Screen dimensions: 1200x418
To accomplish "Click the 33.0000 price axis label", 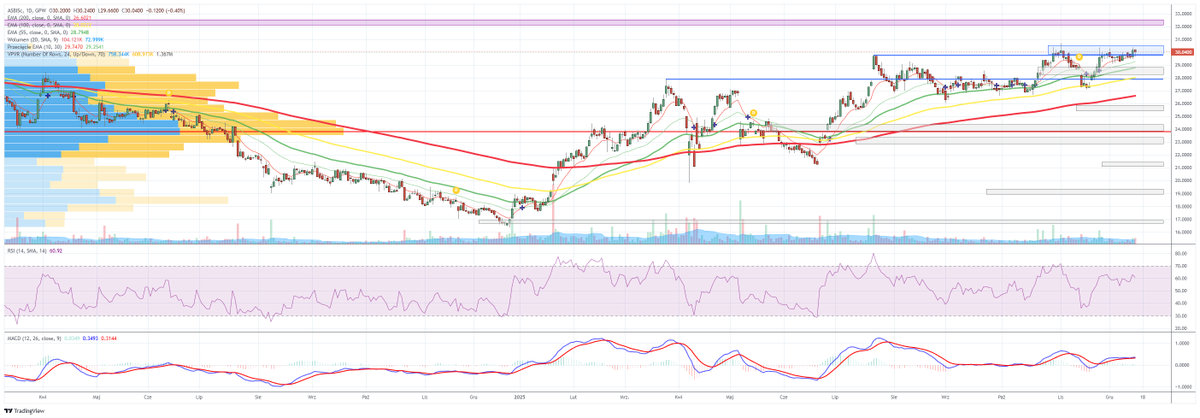I will pos(1183,12).
